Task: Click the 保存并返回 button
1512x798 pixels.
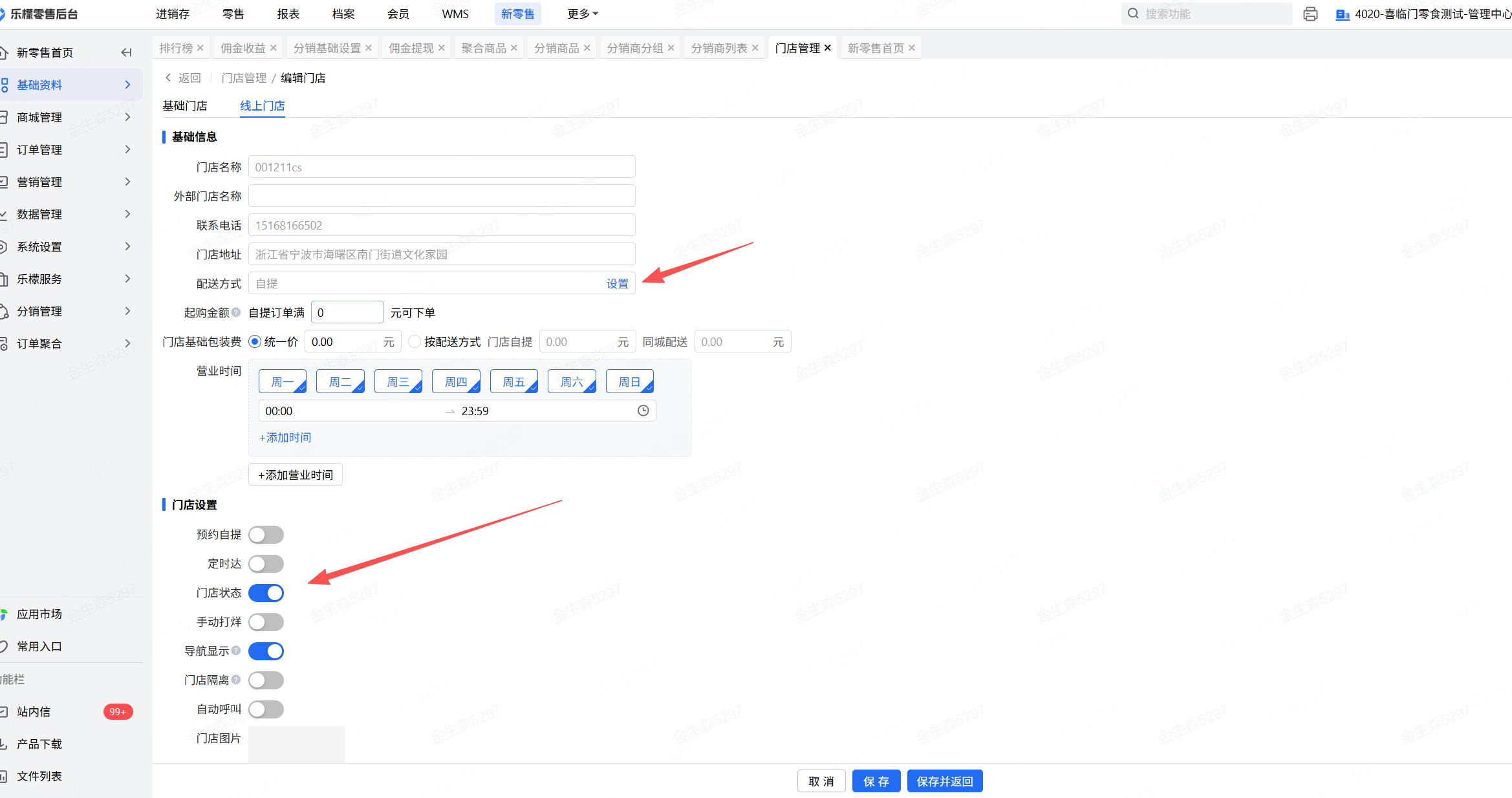Action: click(944, 781)
